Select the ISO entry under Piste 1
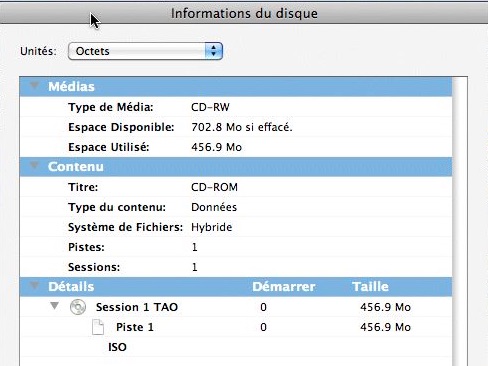Viewport: 488px width, 366px height. pyautogui.click(x=117, y=347)
